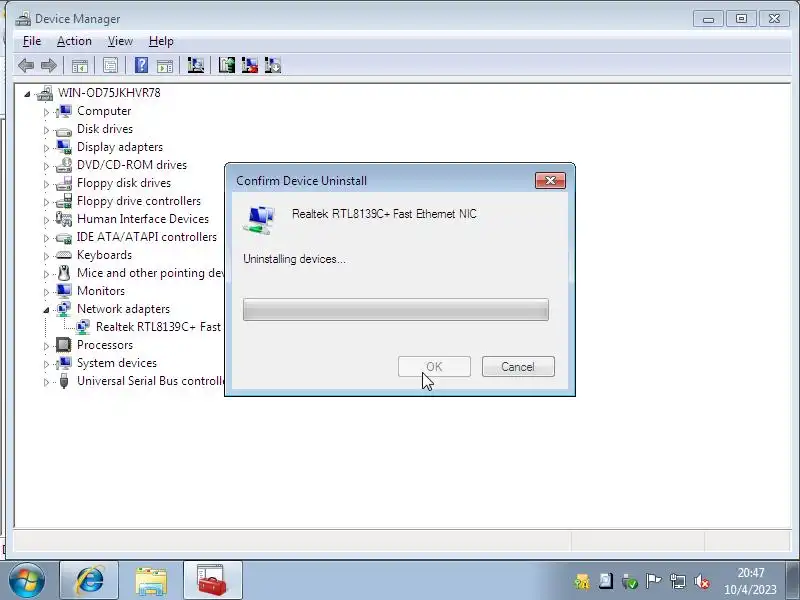Select the Network adapters label

[123, 309]
